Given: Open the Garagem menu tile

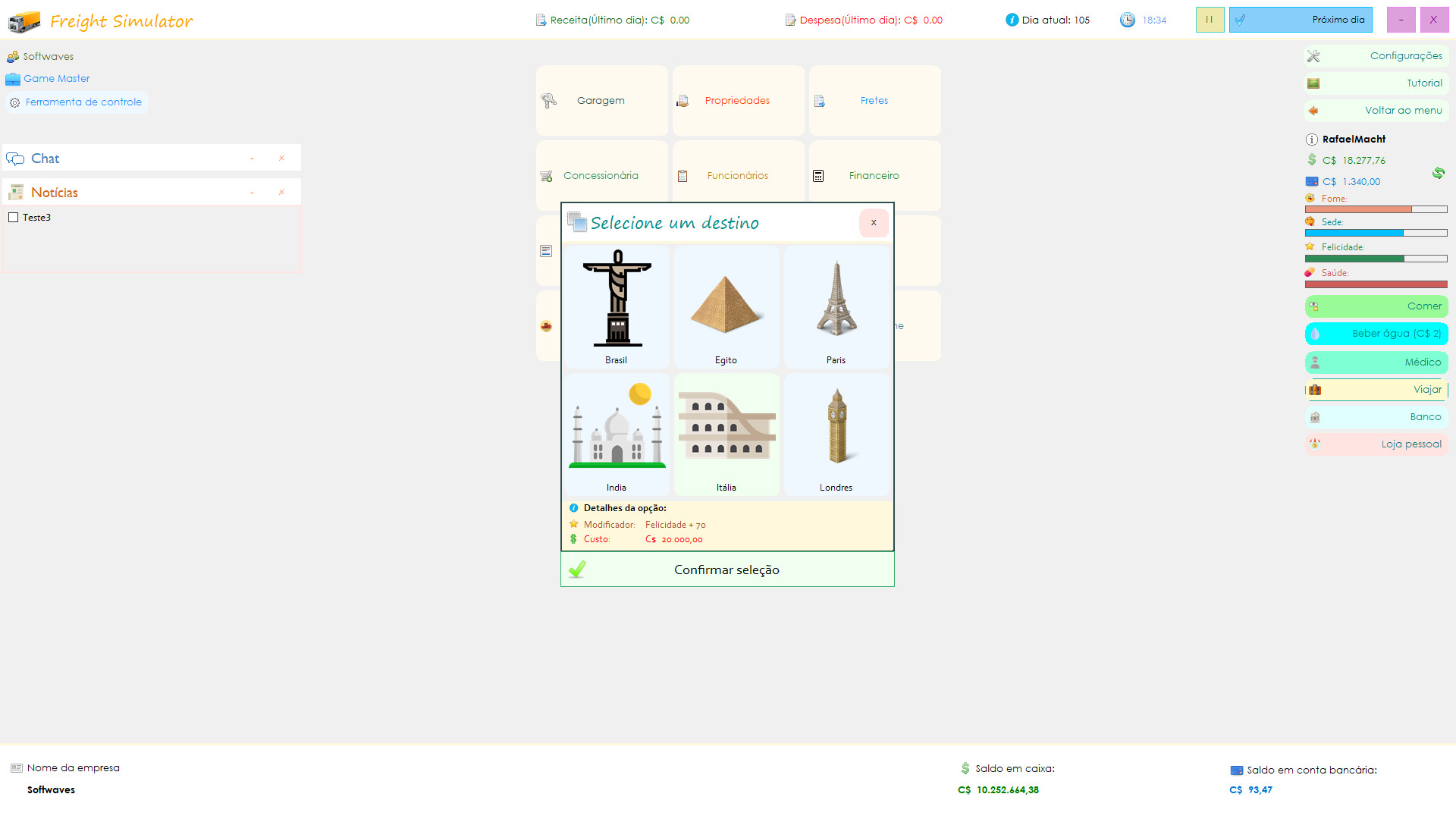Looking at the screenshot, I should (x=601, y=101).
